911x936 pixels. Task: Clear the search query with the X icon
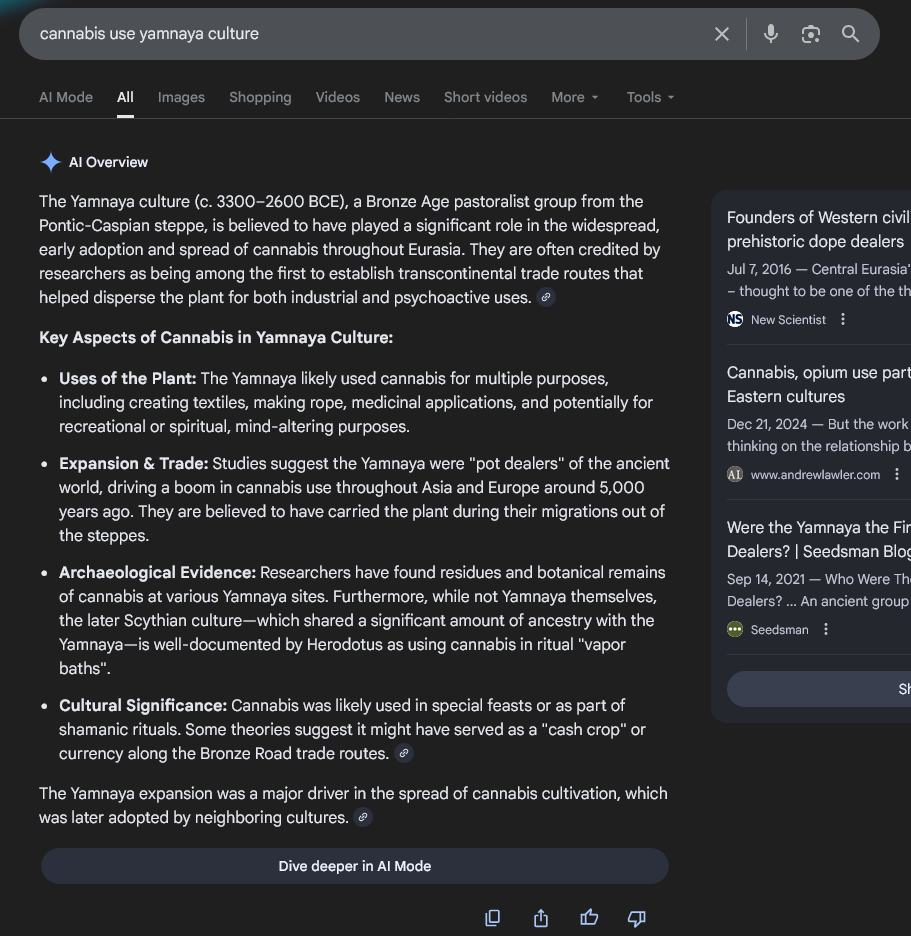[x=722, y=34]
